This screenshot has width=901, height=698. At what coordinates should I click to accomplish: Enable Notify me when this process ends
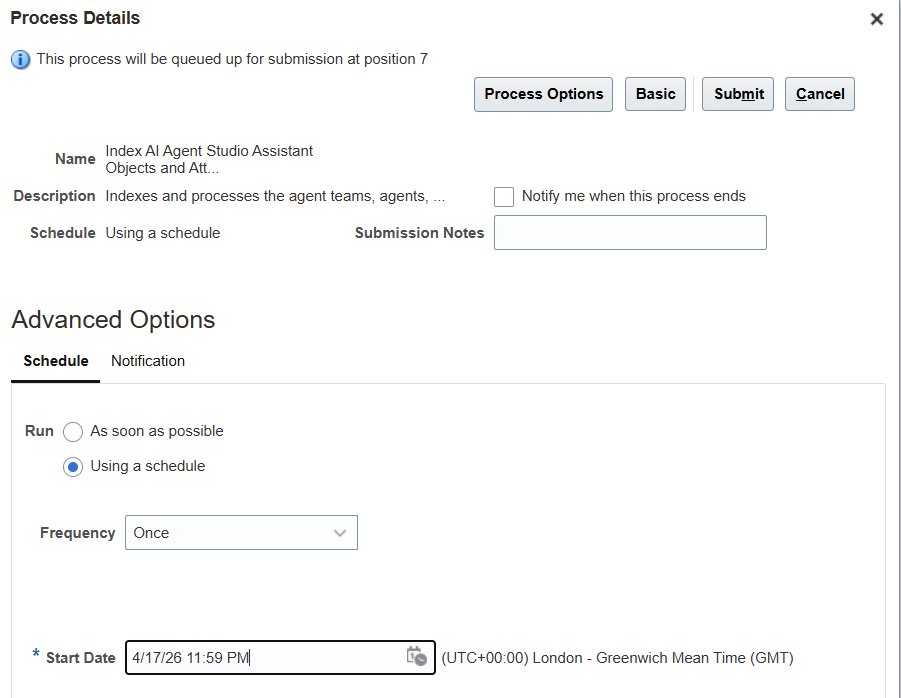click(504, 197)
